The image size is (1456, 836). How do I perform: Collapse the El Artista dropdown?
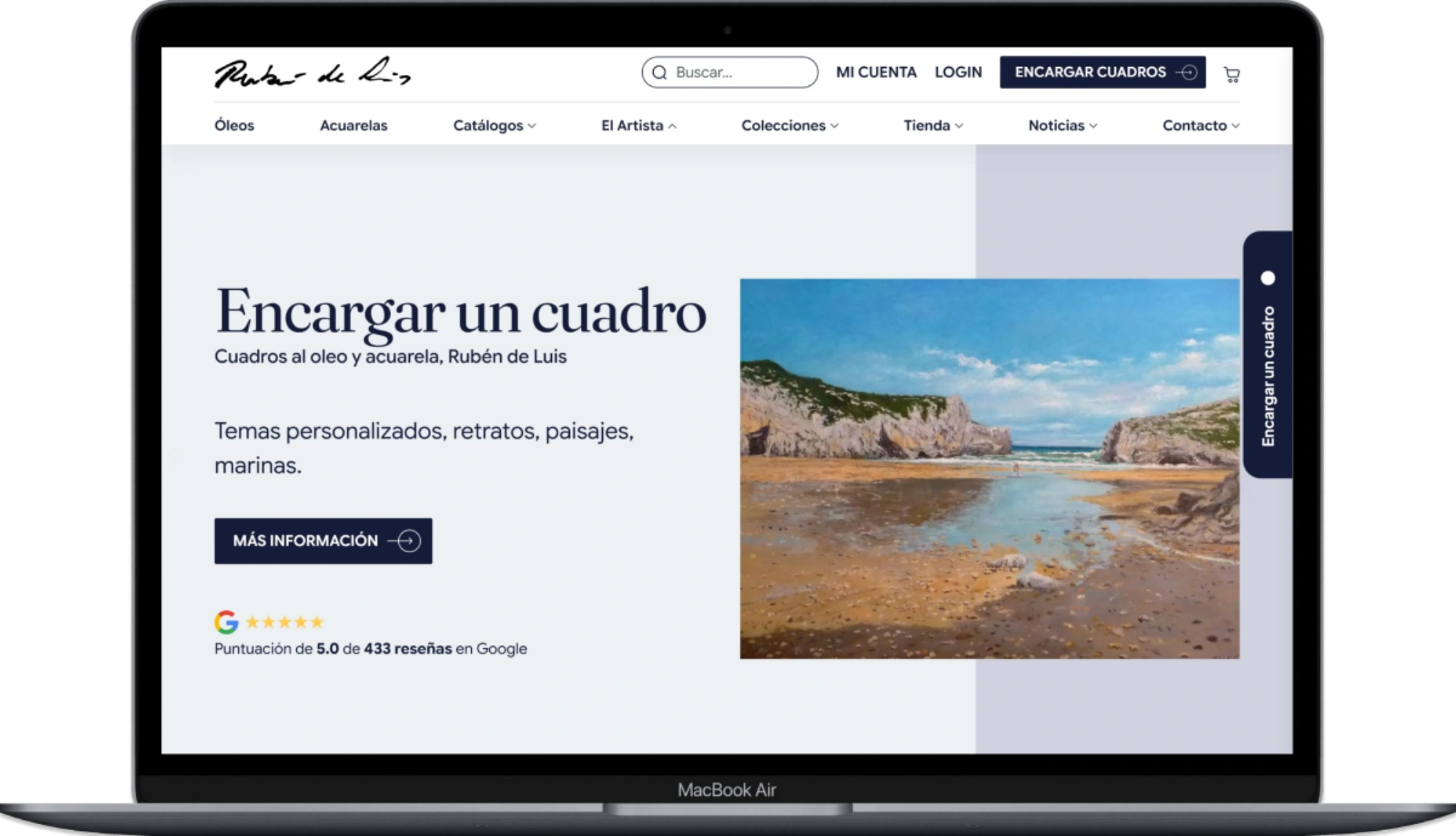(638, 125)
